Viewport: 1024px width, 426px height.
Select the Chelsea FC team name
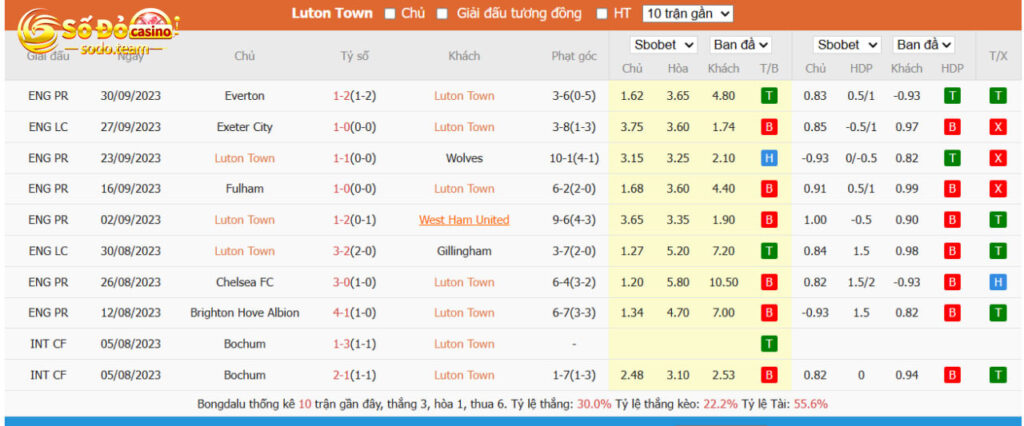click(244, 282)
